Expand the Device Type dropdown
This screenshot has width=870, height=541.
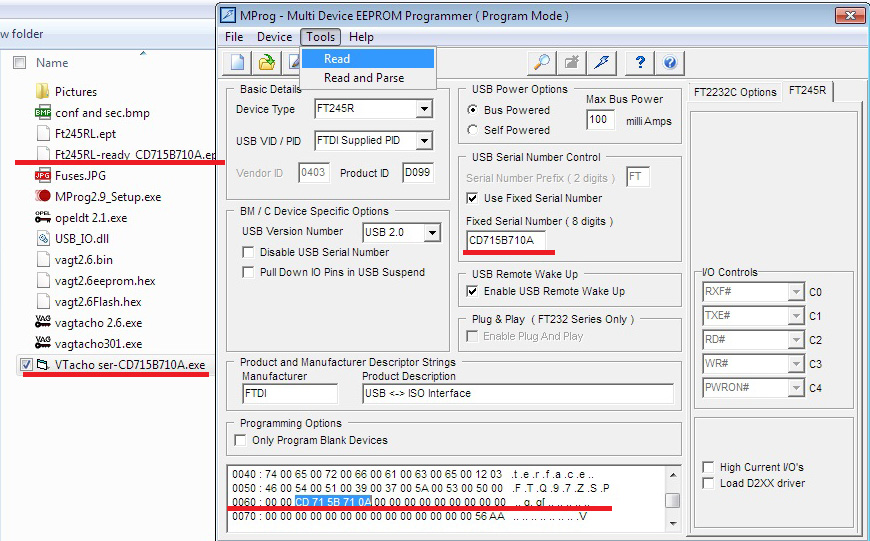pyautogui.click(x=424, y=109)
